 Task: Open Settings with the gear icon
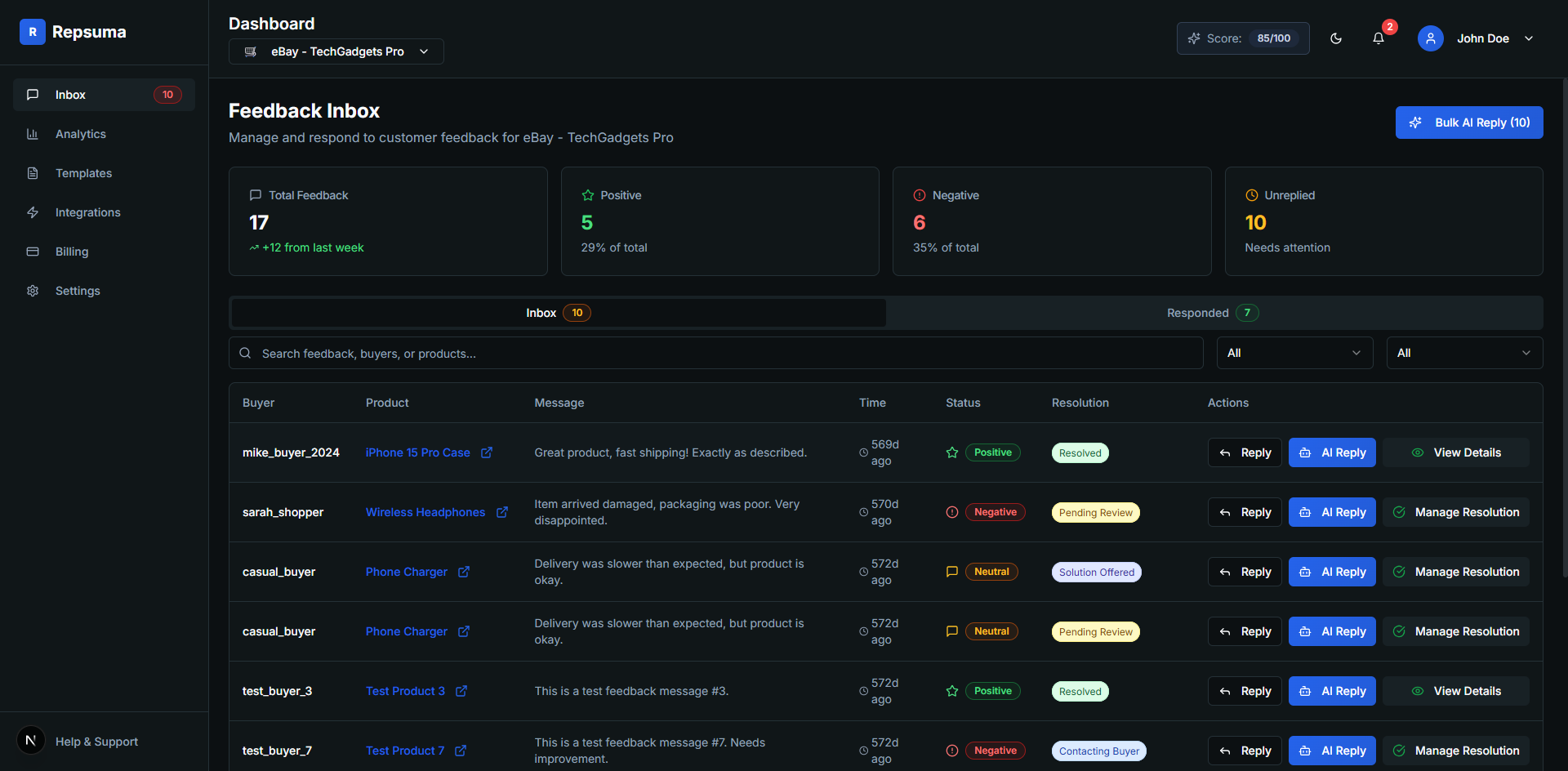(x=33, y=291)
